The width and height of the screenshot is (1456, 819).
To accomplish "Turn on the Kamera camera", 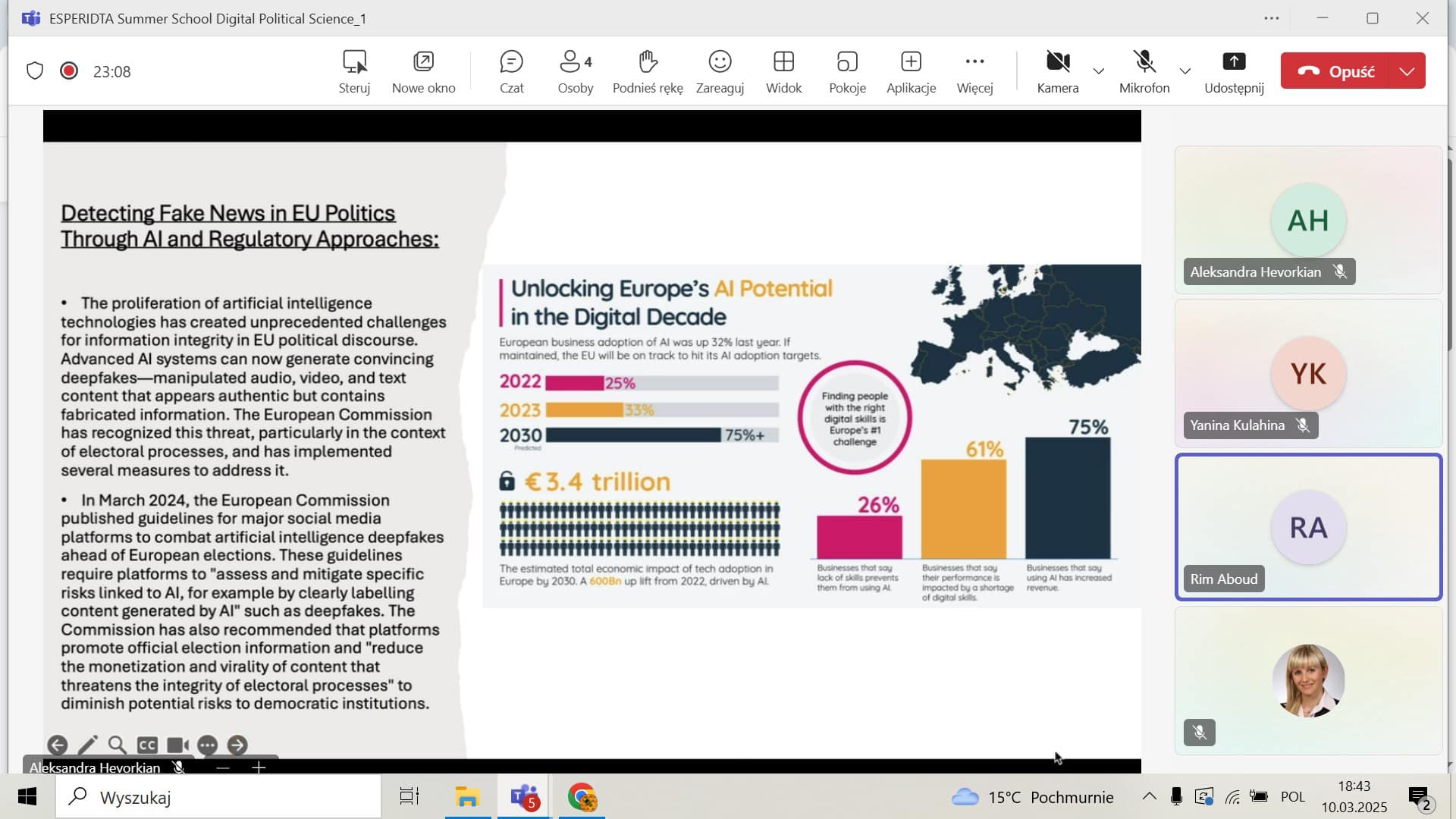I will (x=1058, y=71).
